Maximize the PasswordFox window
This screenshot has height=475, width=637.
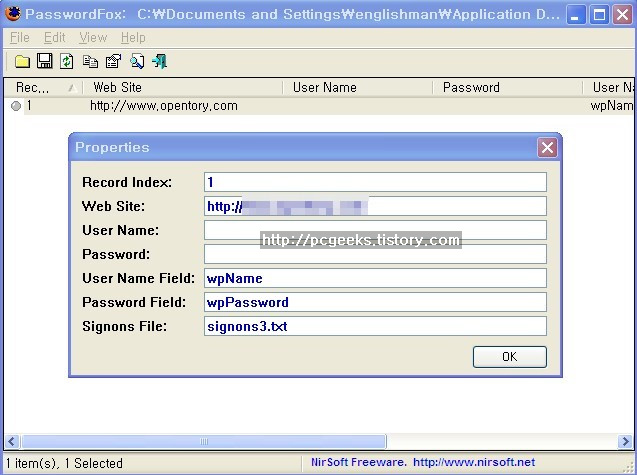[599, 15]
